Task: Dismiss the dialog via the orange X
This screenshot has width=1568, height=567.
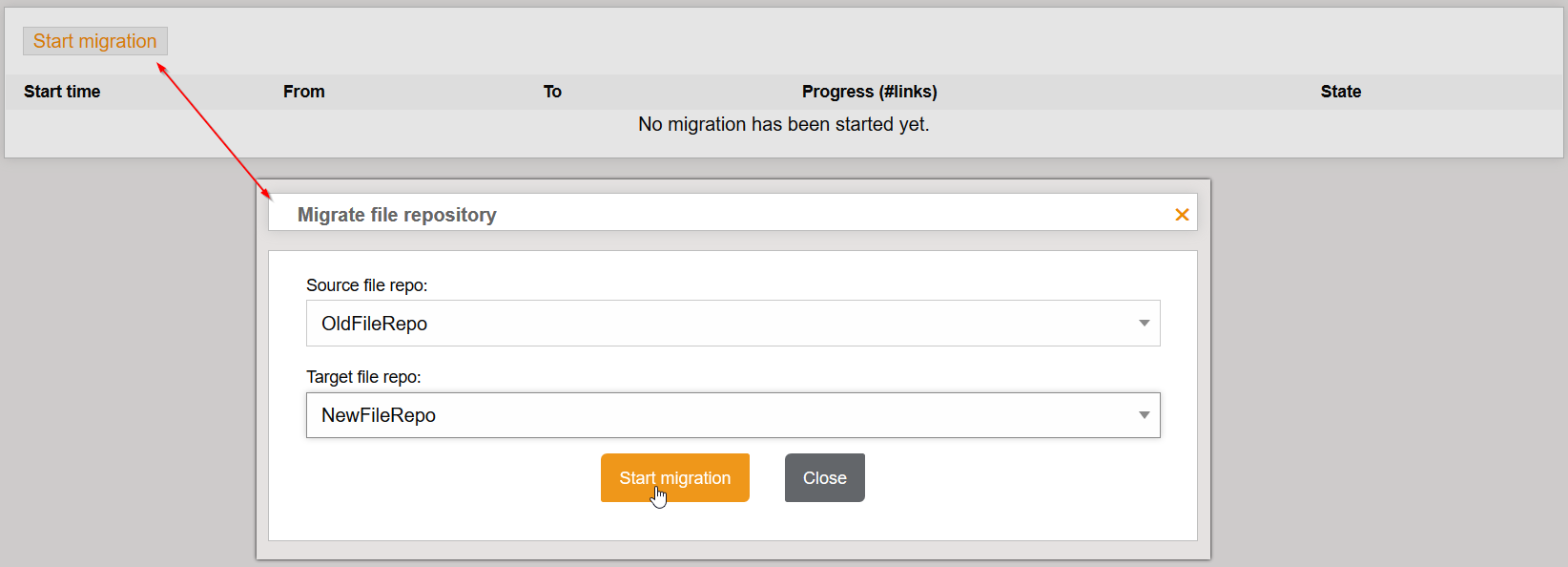Action: [x=1182, y=214]
